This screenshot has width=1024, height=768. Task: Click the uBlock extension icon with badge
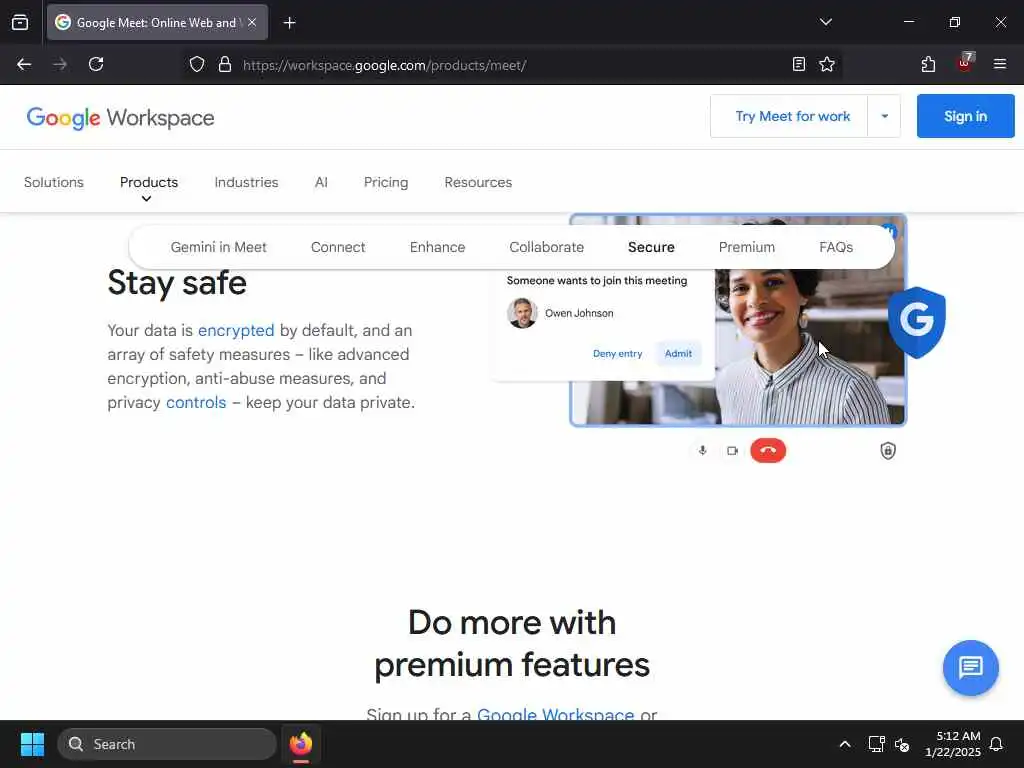point(965,63)
